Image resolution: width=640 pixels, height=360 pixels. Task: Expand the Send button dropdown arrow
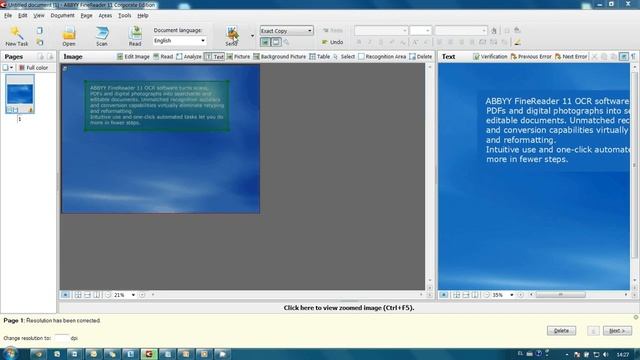click(x=252, y=36)
